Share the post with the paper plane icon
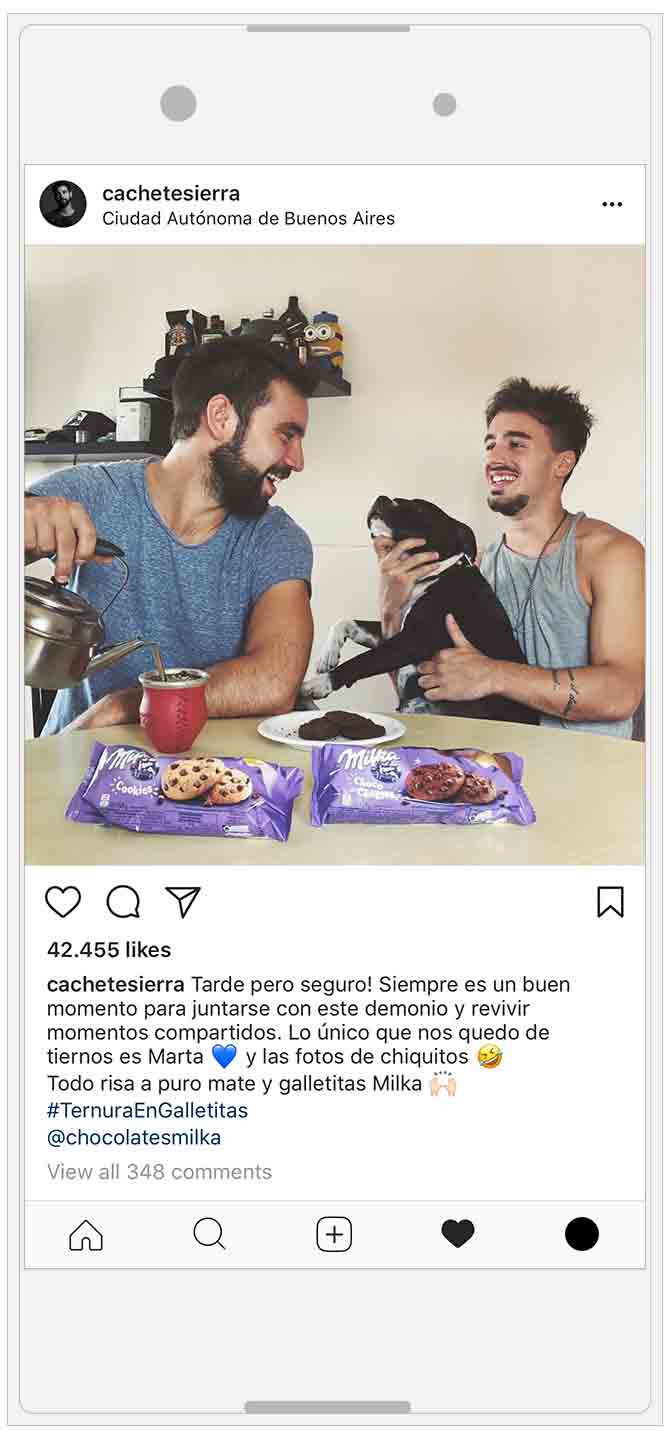 (183, 902)
